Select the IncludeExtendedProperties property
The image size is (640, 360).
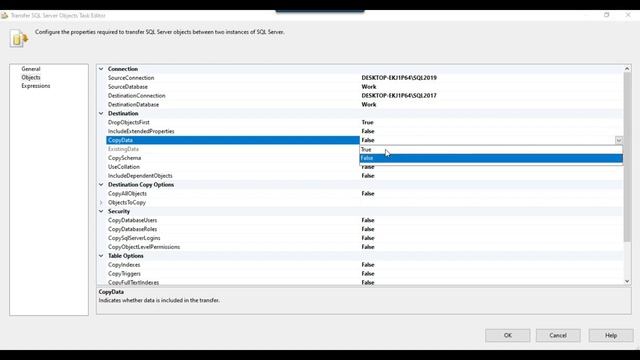point(141,131)
